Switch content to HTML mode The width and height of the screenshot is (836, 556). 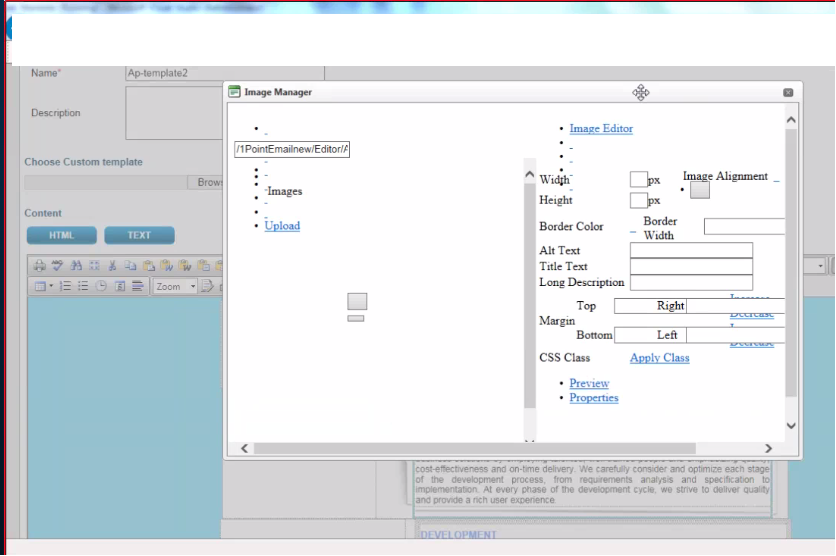[62, 235]
